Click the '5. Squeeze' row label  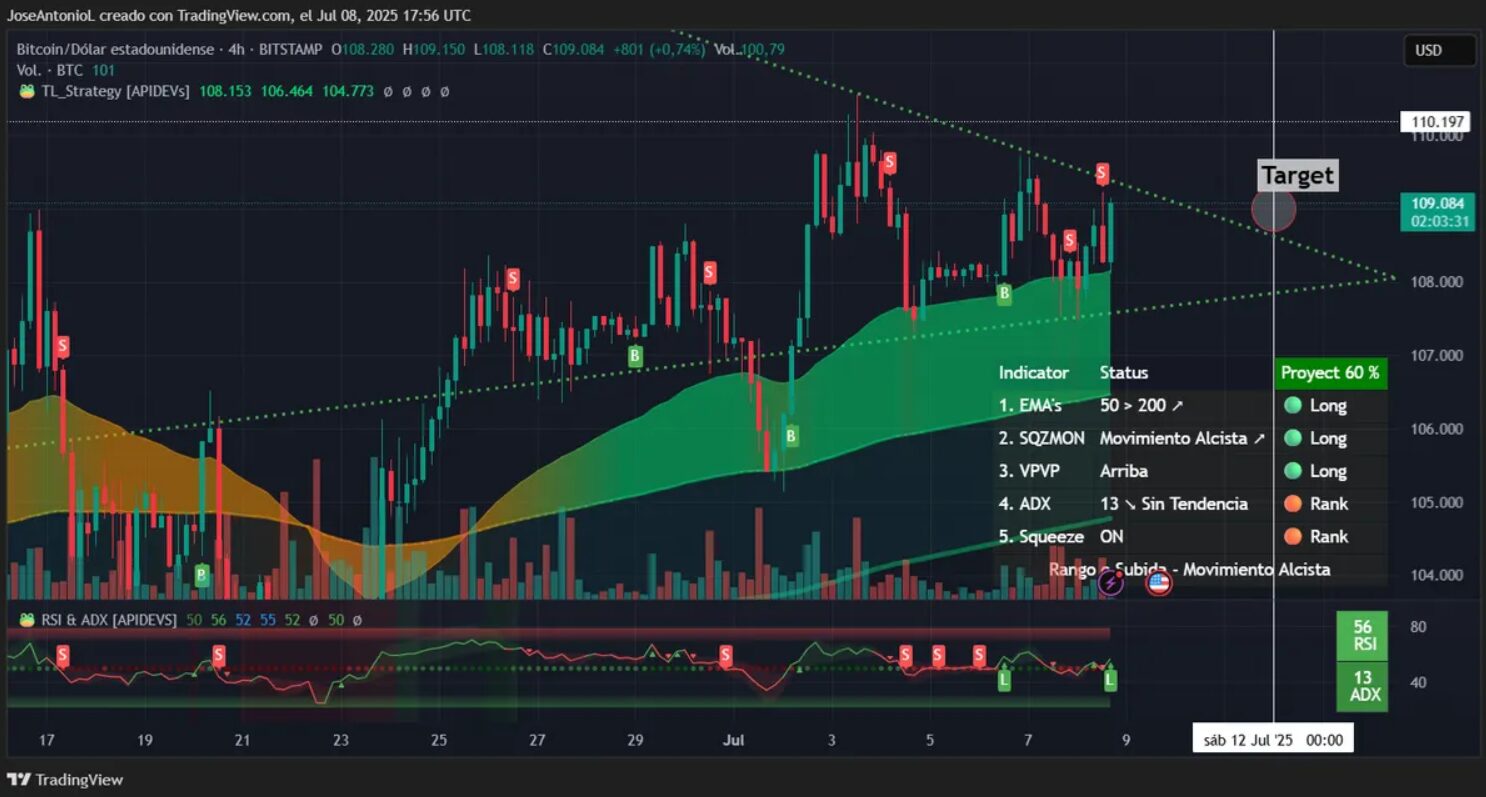tap(1041, 537)
